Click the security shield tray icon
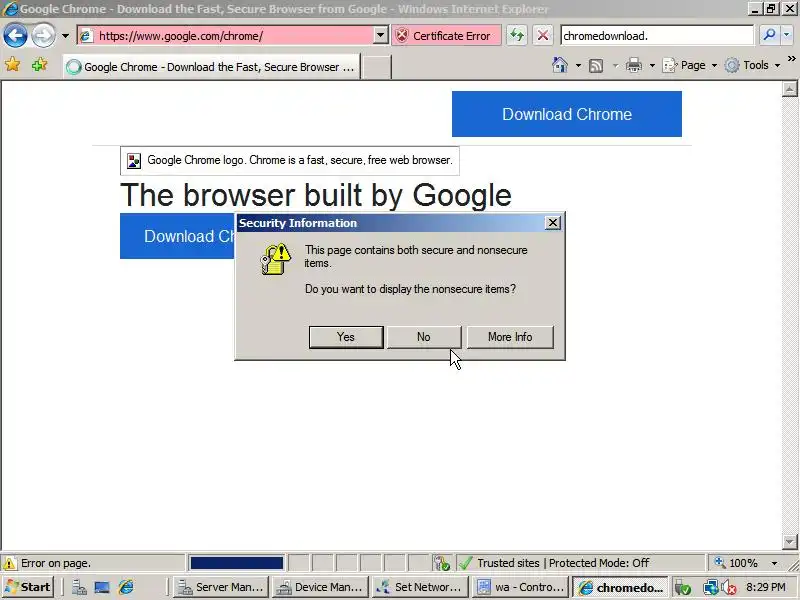The height and width of the screenshot is (600, 800). click(x=683, y=588)
